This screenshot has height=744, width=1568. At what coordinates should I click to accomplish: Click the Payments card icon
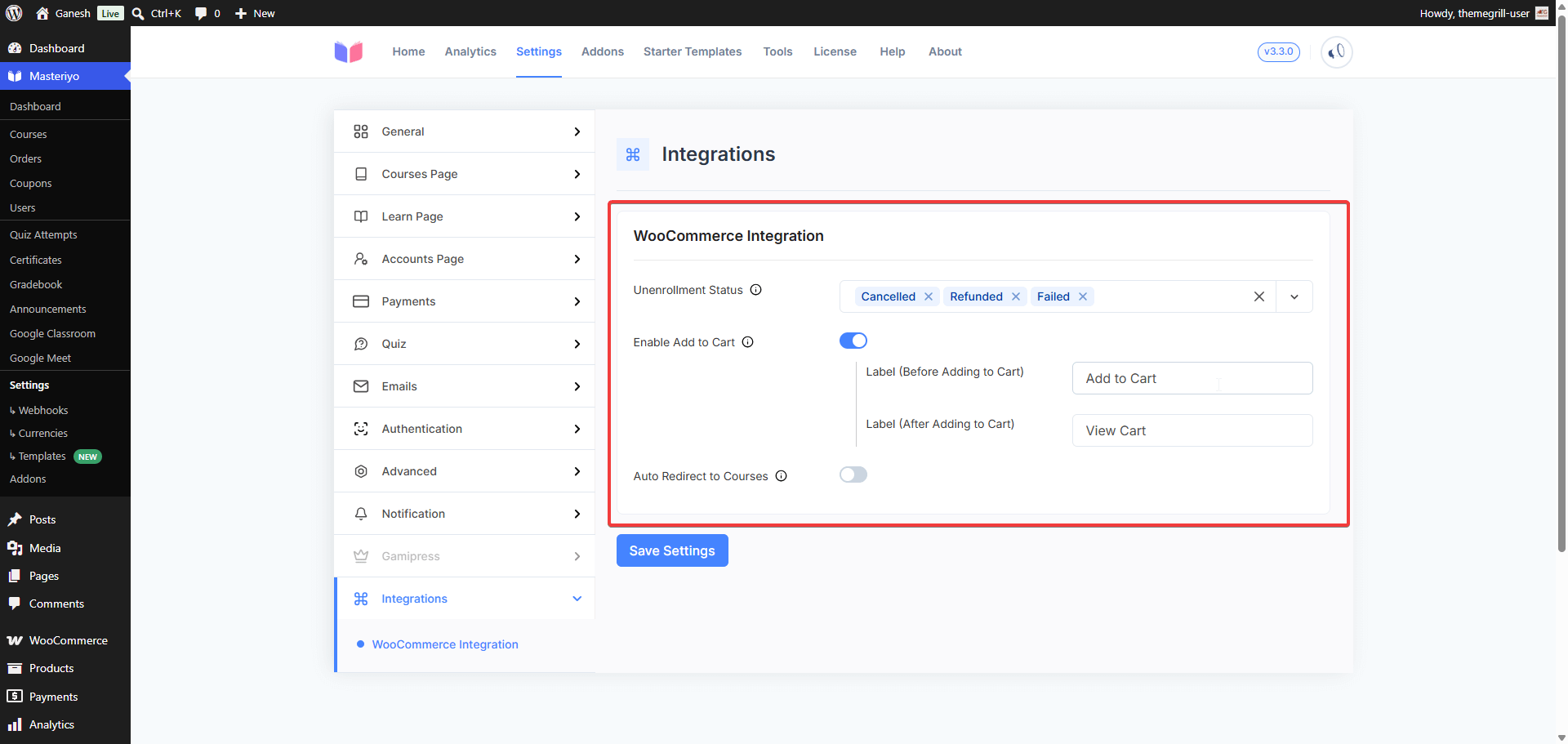tap(361, 301)
